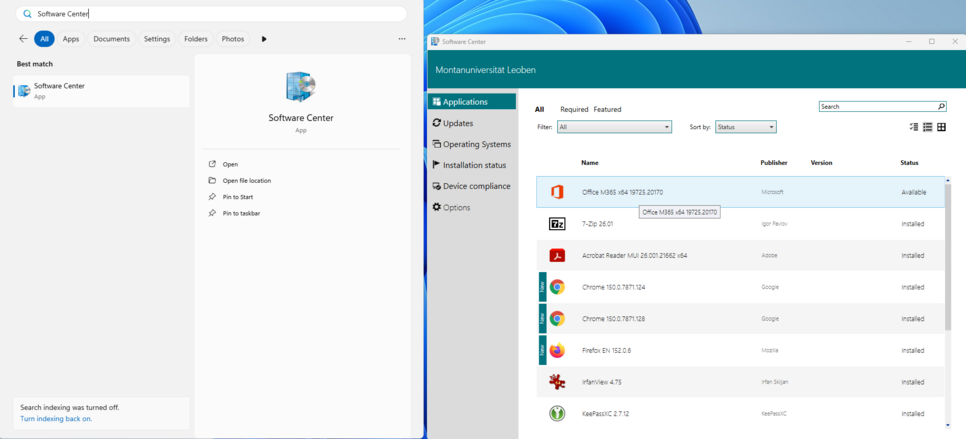Click the Windows search magnifier icon
The image size is (966, 439).
(27, 14)
